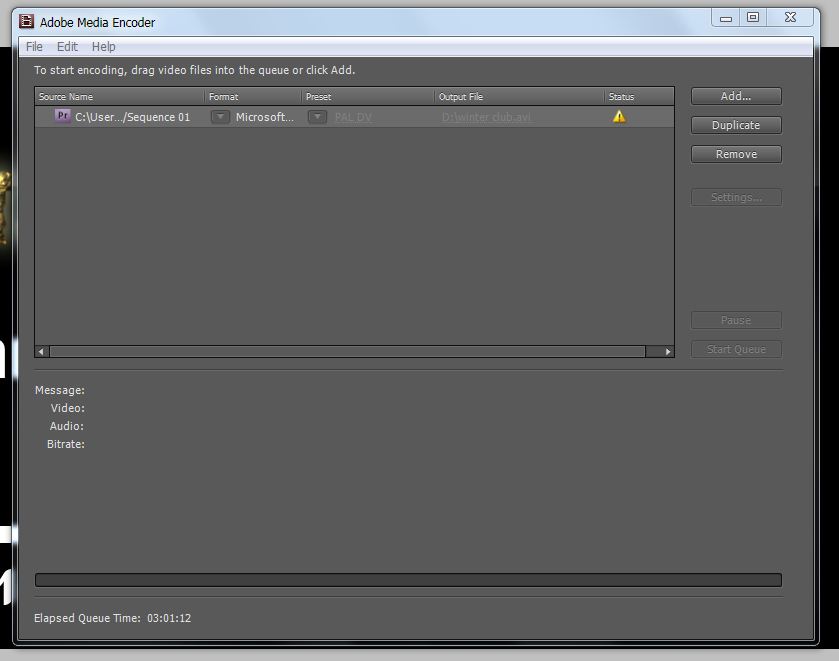
Task: Open the File menu
Action: coord(34,47)
